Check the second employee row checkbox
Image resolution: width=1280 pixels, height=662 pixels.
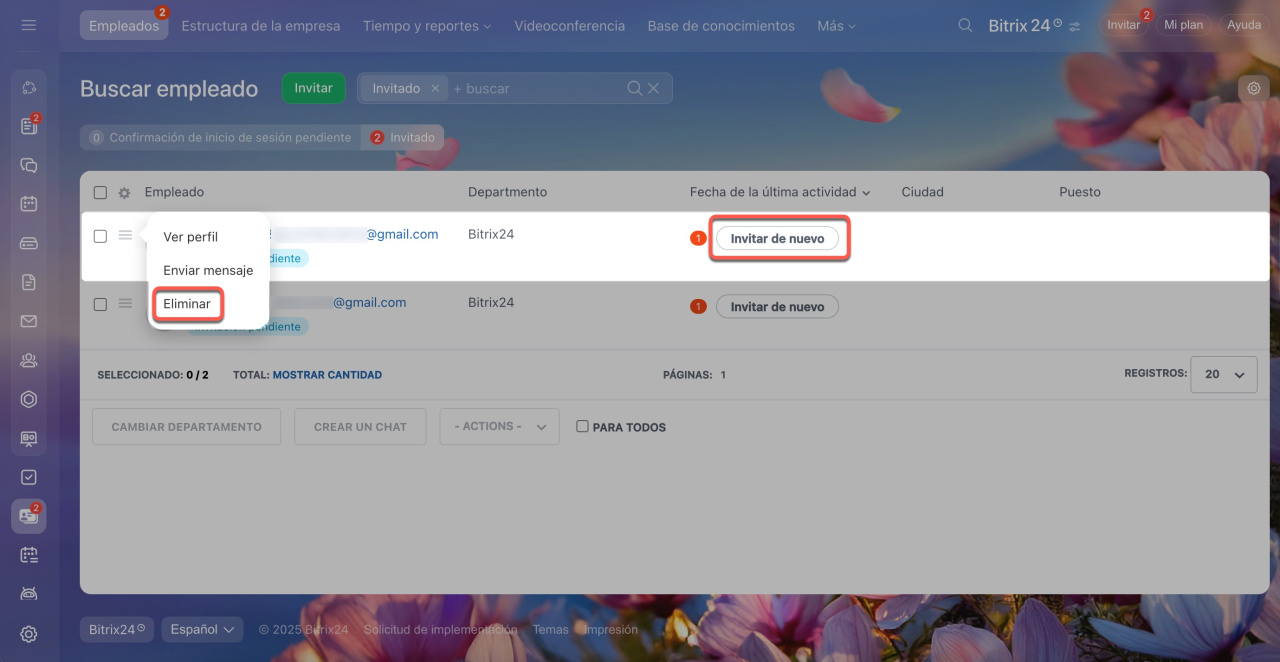(x=100, y=304)
